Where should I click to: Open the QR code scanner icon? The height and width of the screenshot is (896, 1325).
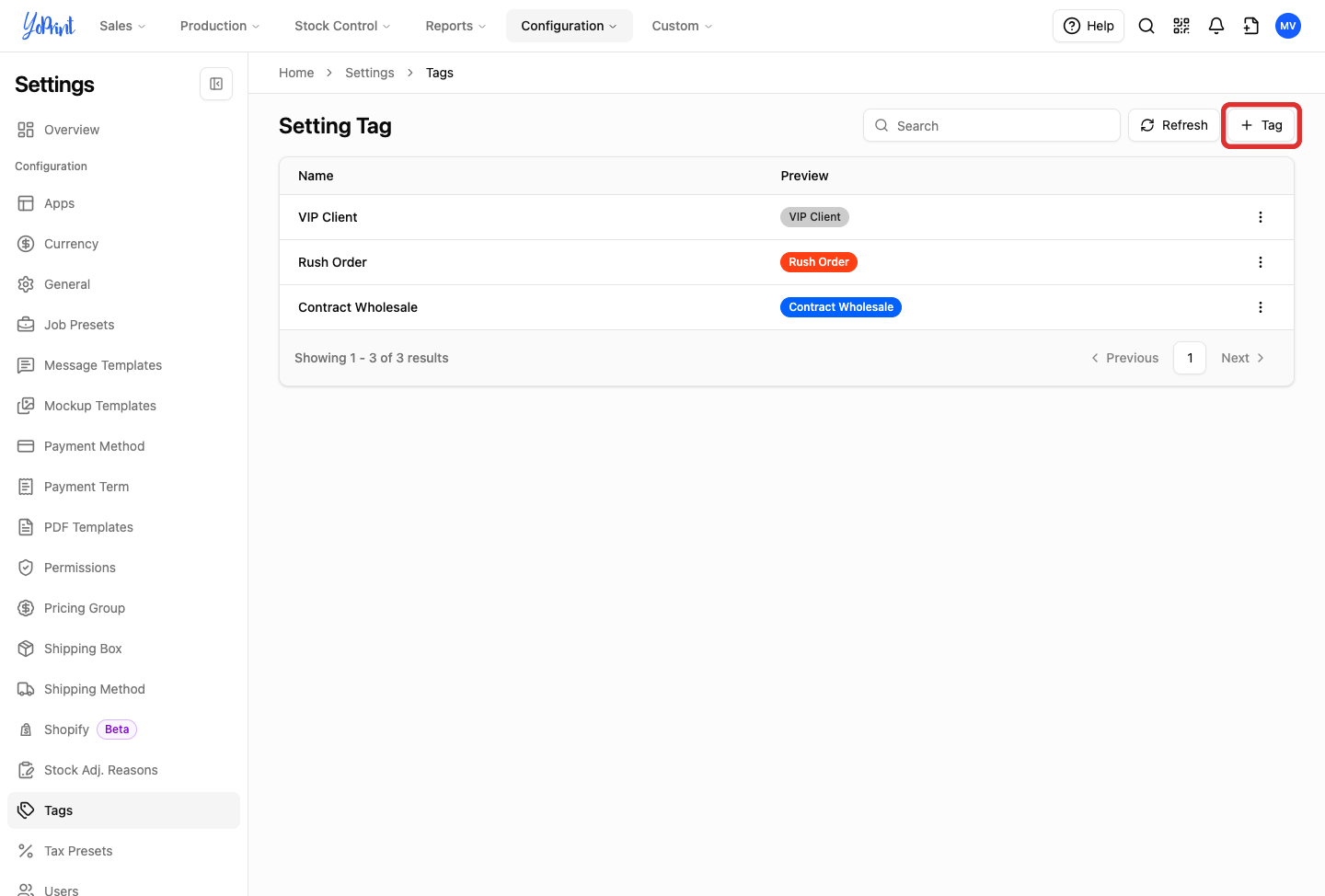click(1181, 26)
